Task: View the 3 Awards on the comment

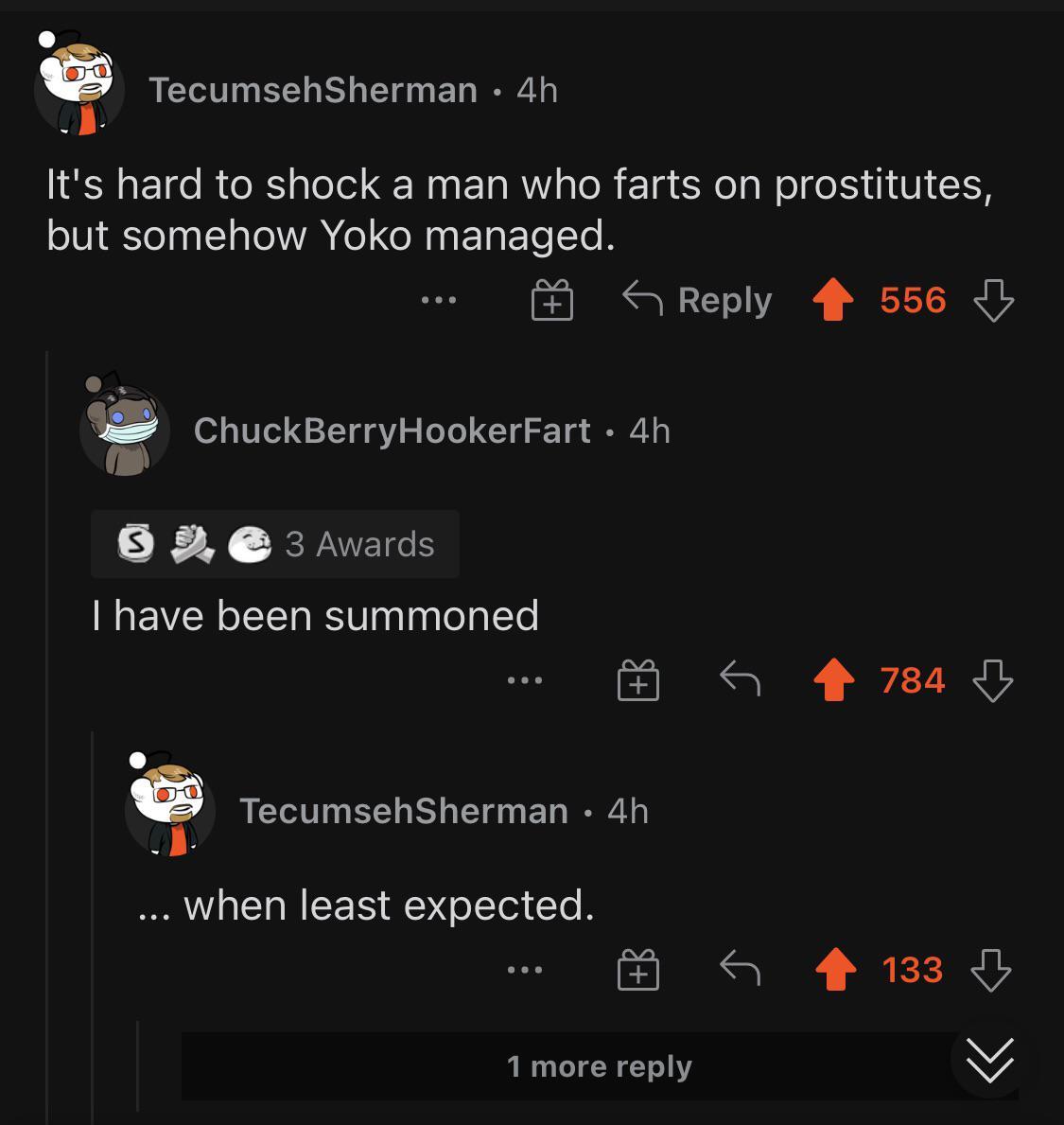Action: point(275,544)
